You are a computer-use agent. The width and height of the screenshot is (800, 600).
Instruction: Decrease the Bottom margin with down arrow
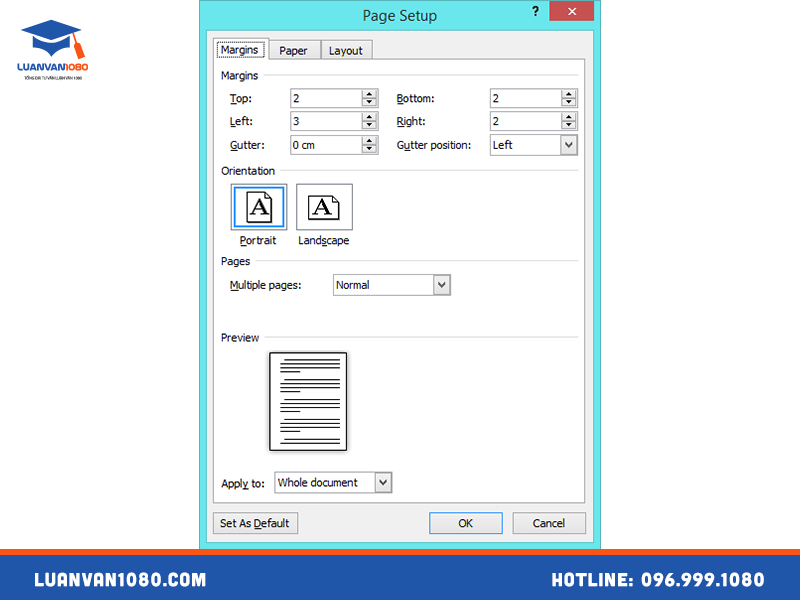(x=569, y=103)
